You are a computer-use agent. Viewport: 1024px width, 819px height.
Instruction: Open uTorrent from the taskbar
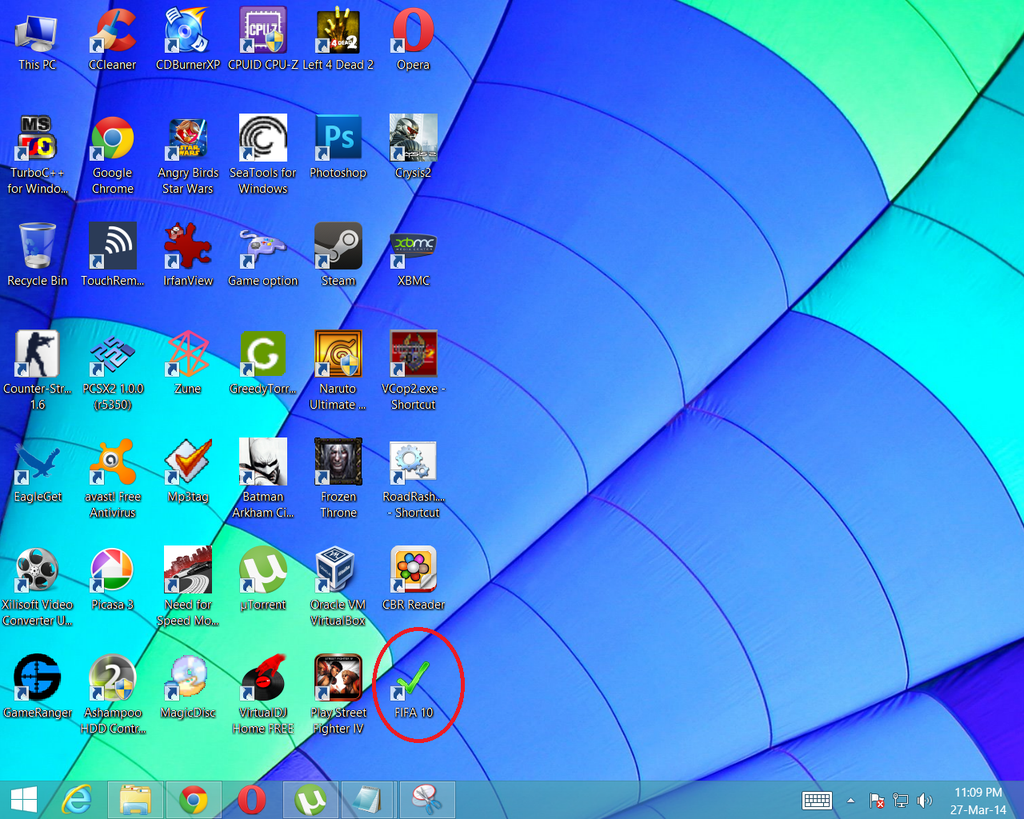tap(310, 799)
